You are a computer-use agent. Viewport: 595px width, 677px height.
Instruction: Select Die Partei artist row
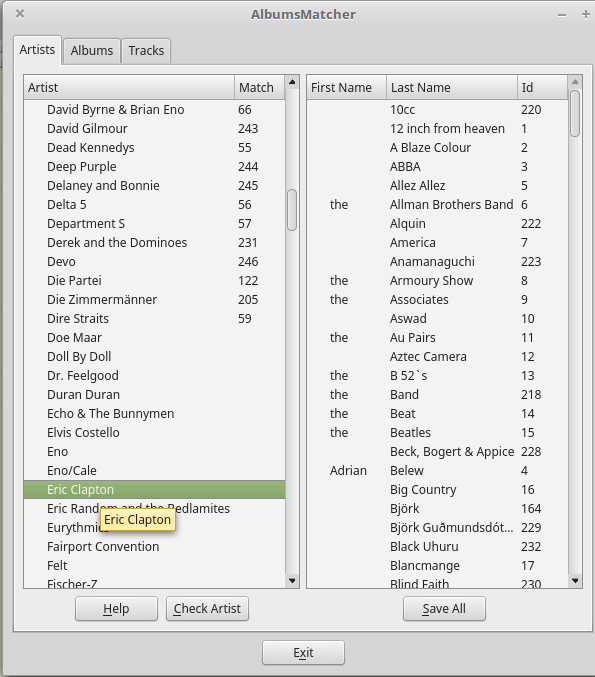point(155,281)
